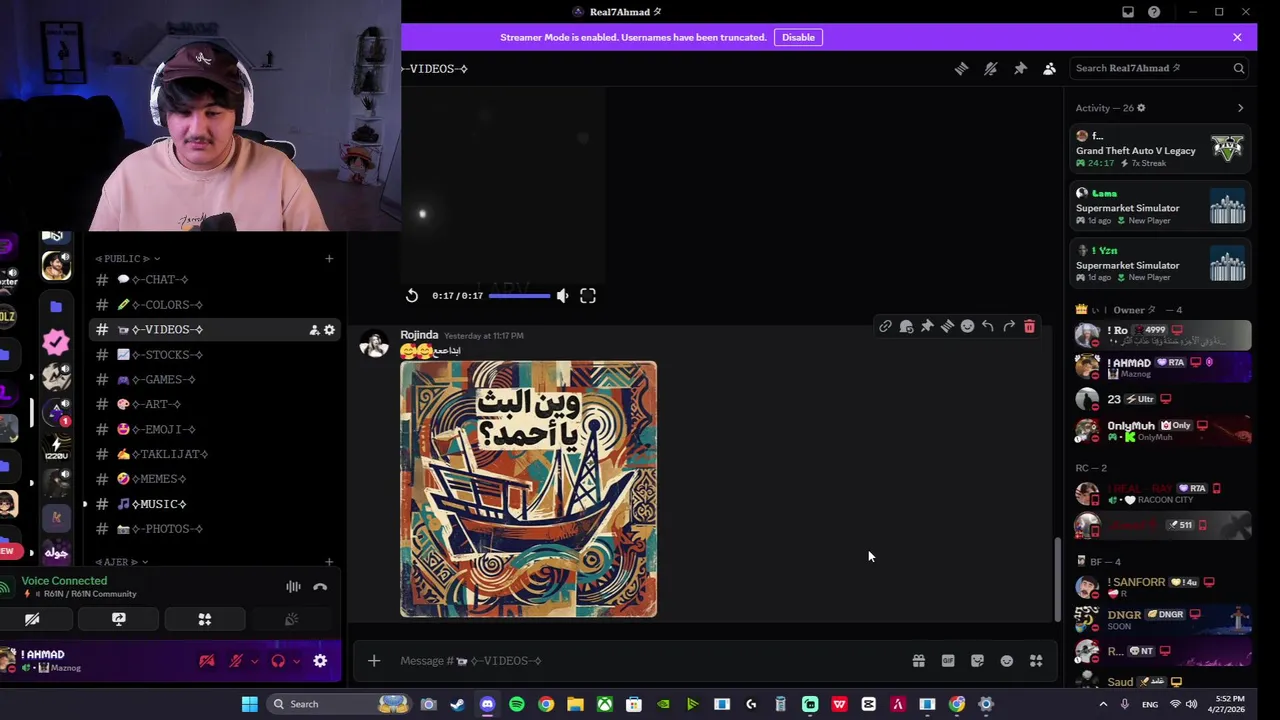The height and width of the screenshot is (720, 1280).
Task: Copy message link from hover toolbar
Action: coord(885,326)
